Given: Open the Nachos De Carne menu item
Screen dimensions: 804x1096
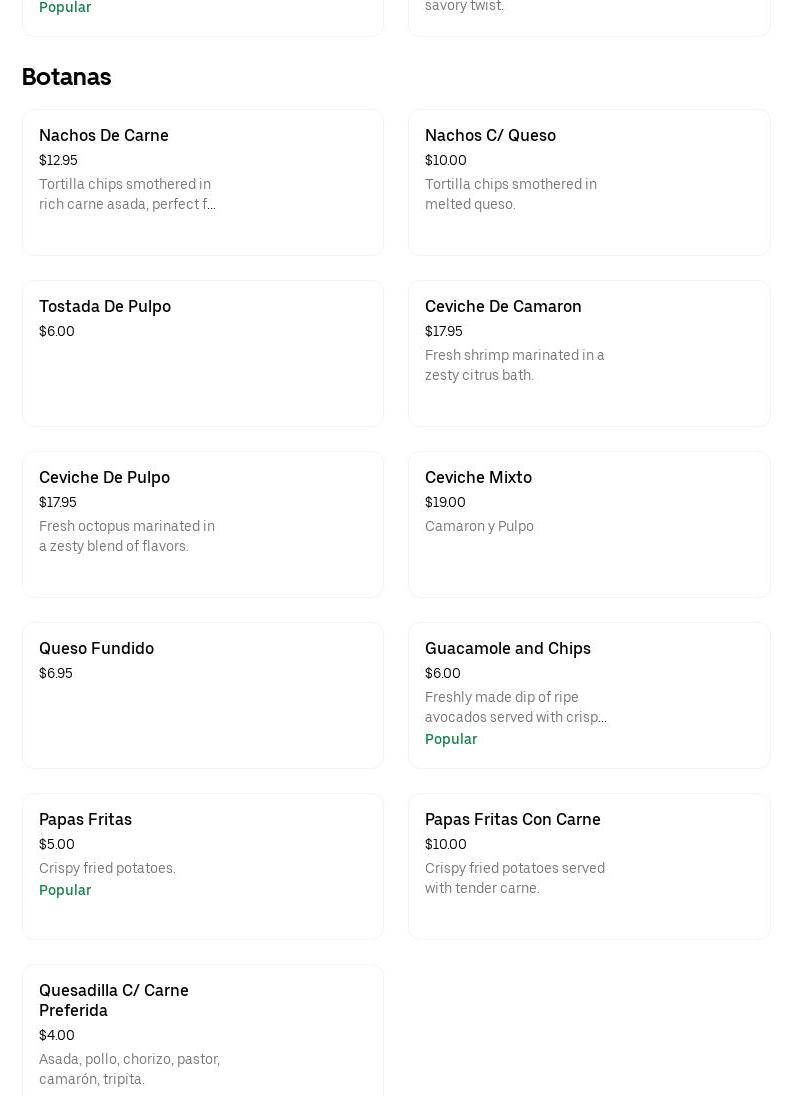Looking at the screenshot, I should [104, 136].
